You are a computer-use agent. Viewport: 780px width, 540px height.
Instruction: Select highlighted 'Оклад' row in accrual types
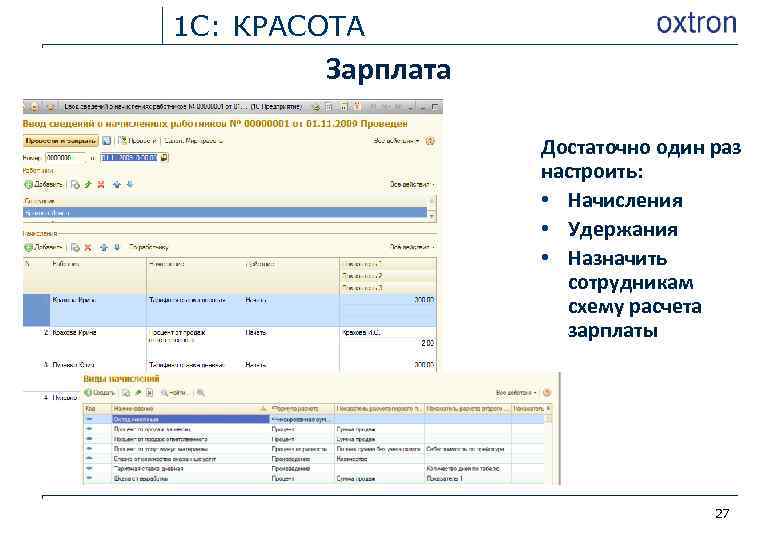click(x=314, y=419)
